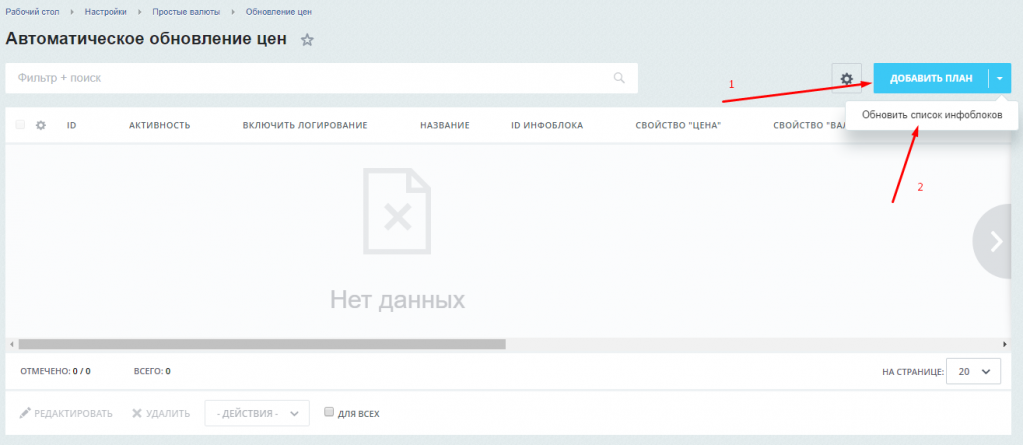Open dropdown arrow beside Добавить план
This screenshot has height=445, width=1023.
click(x=1000, y=79)
